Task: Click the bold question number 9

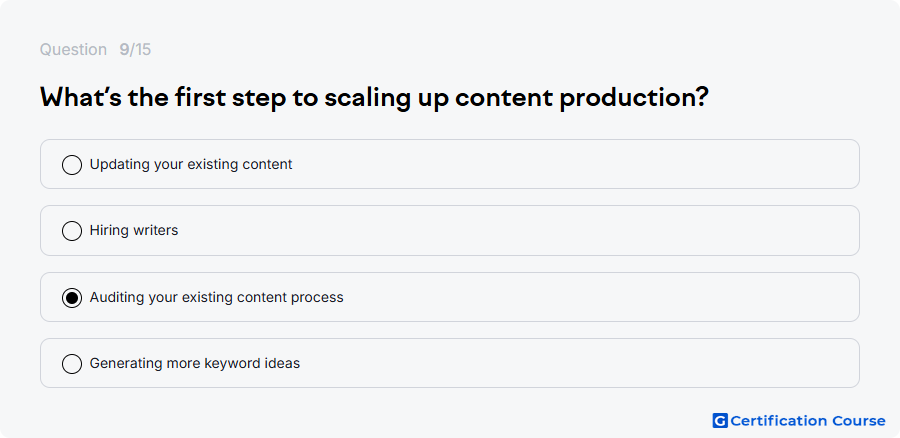Action: tap(124, 49)
